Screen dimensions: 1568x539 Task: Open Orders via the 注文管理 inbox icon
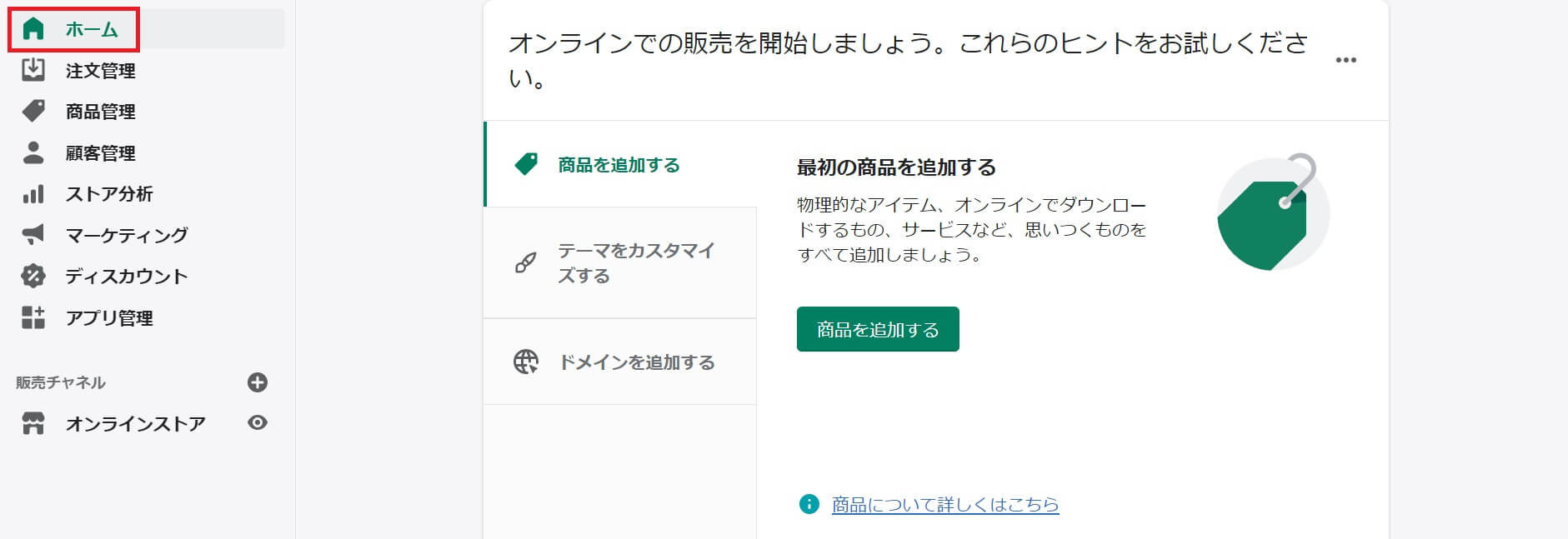[x=33, y=70]
